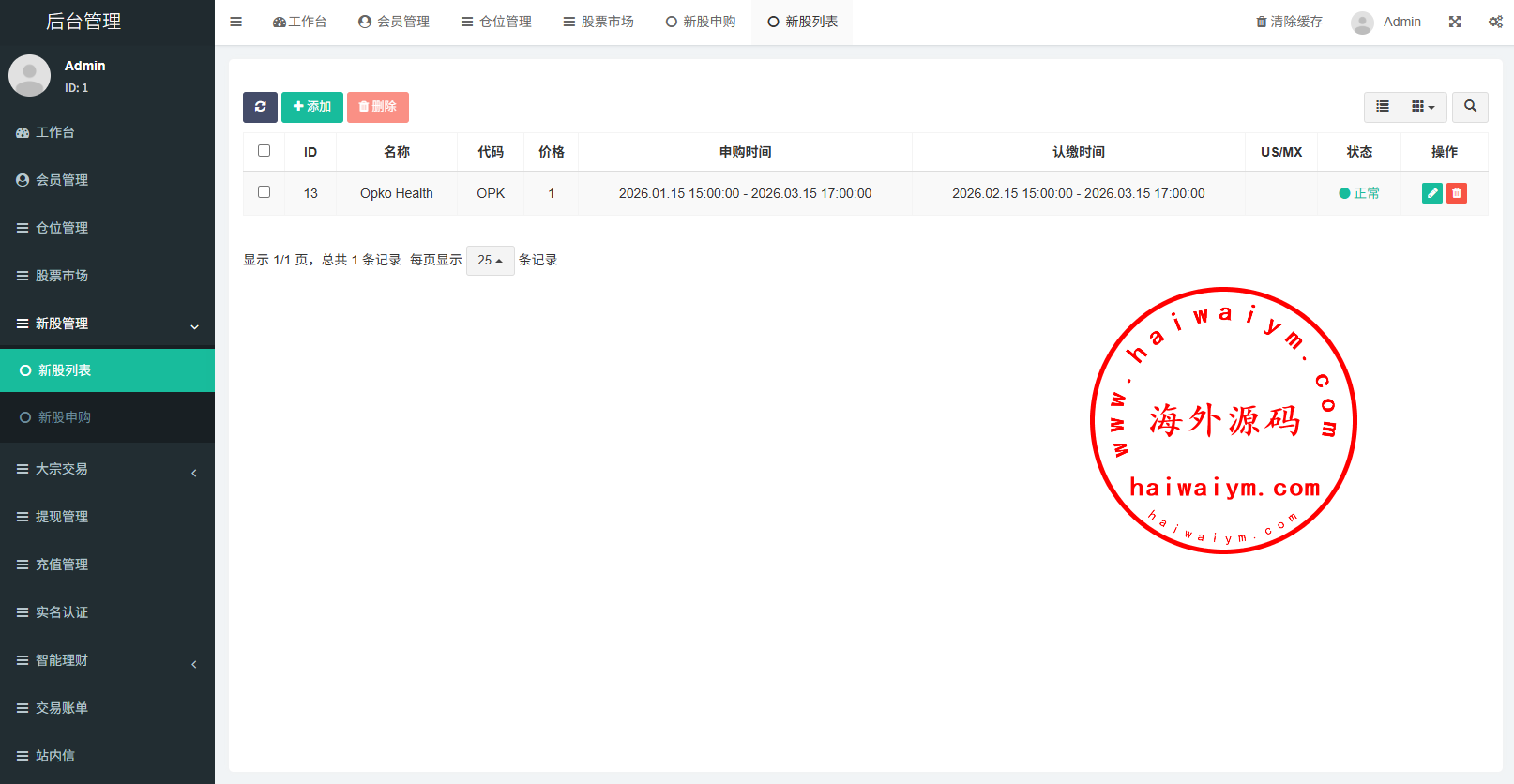Check the select-all checkbox in the table header

point(264,151)
